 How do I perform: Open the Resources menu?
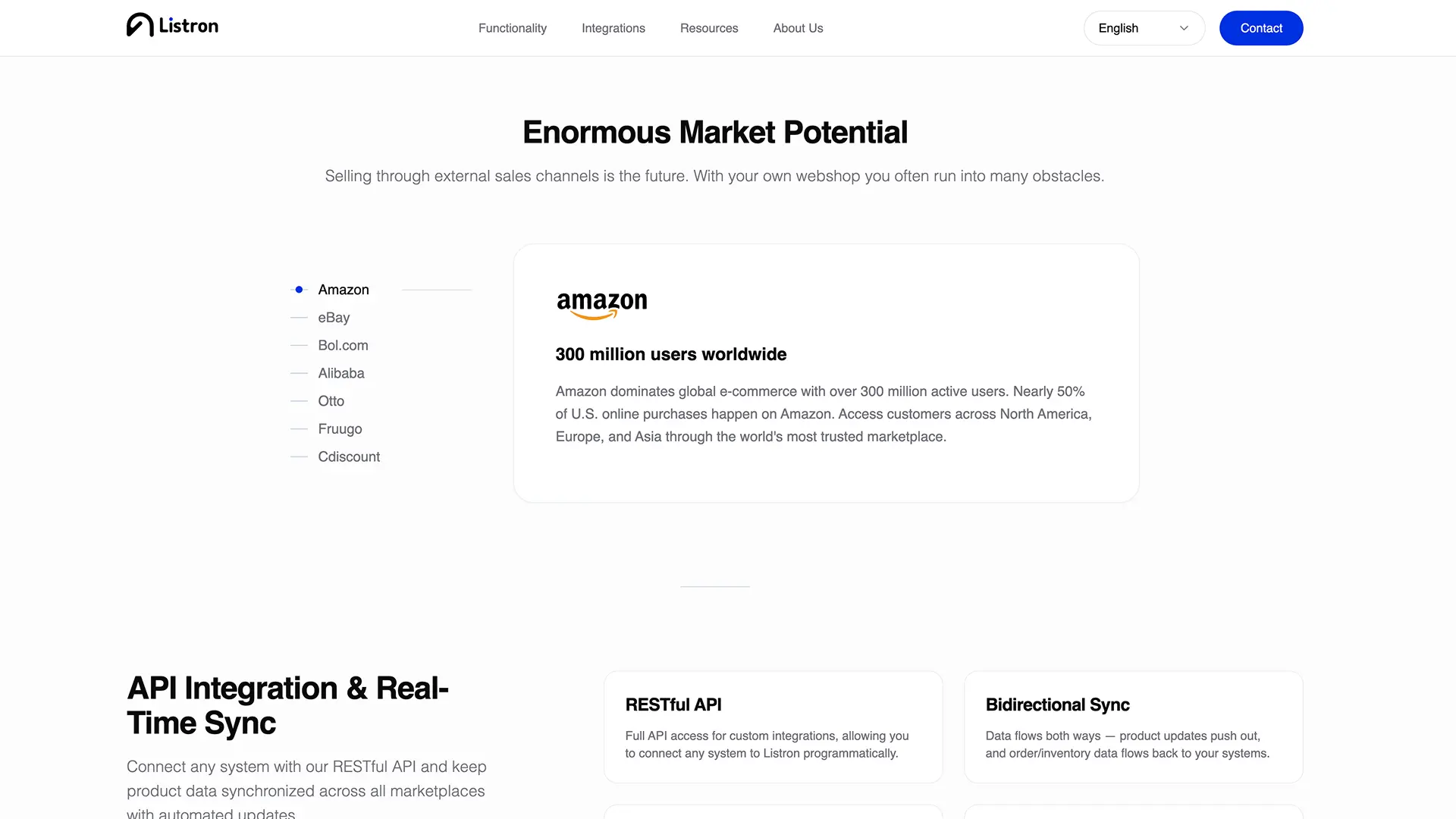(x=708, y=28)
